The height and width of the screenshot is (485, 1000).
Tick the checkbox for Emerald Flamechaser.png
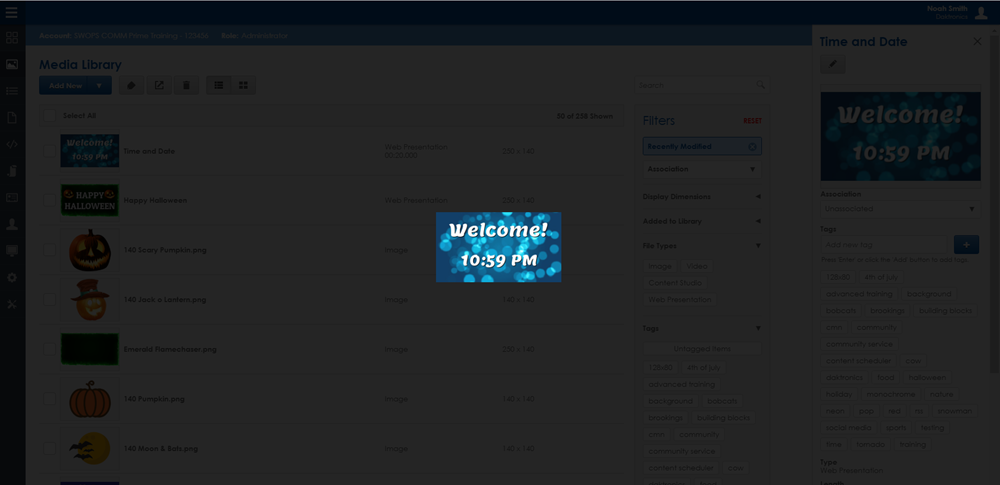click(49, 349)
